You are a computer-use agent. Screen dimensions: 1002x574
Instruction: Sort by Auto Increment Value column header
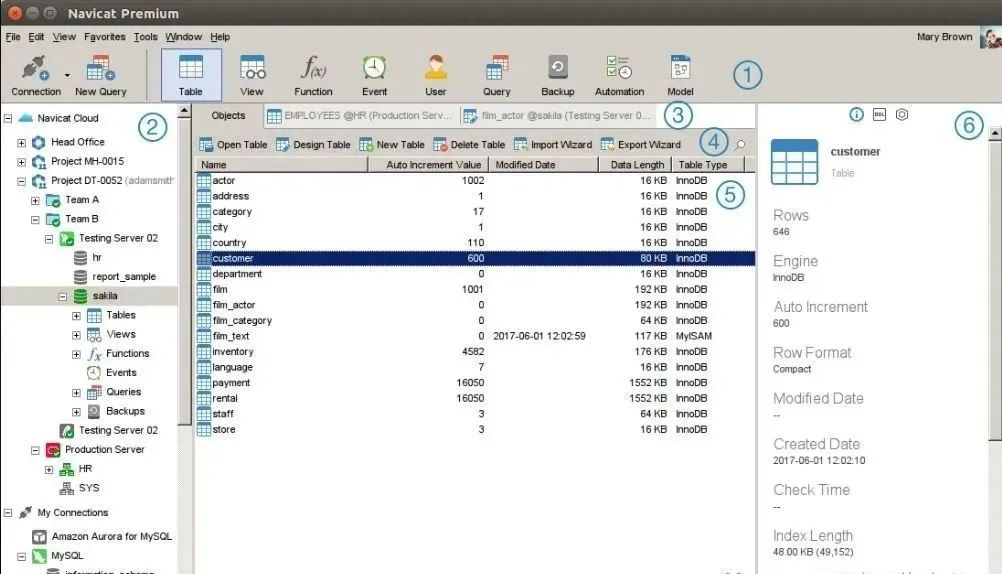pos(428,165)
